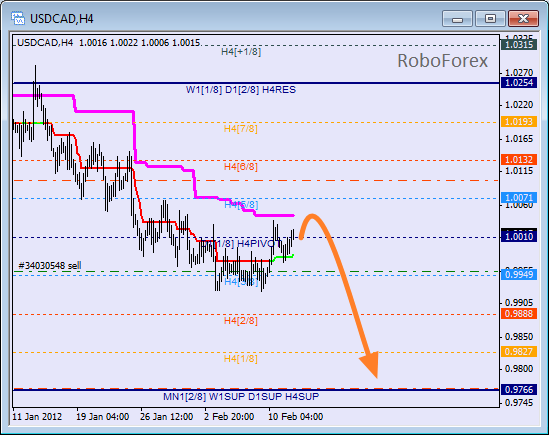Click the H4[2/8] level label
549x435 pixels.
[x=241, y=321]
